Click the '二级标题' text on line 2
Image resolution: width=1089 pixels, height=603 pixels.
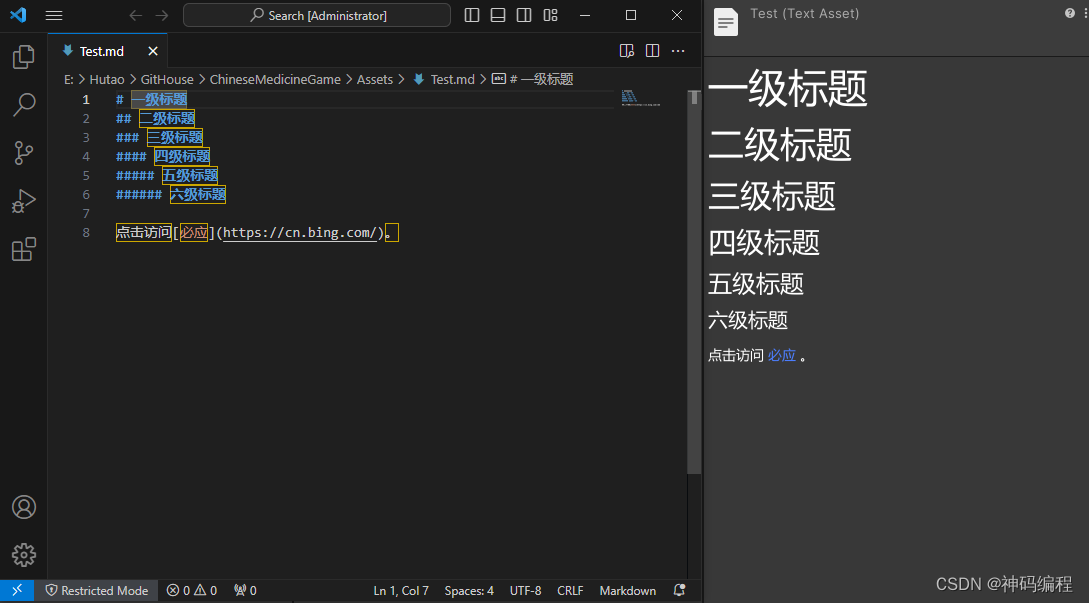(x=167, y=118)
